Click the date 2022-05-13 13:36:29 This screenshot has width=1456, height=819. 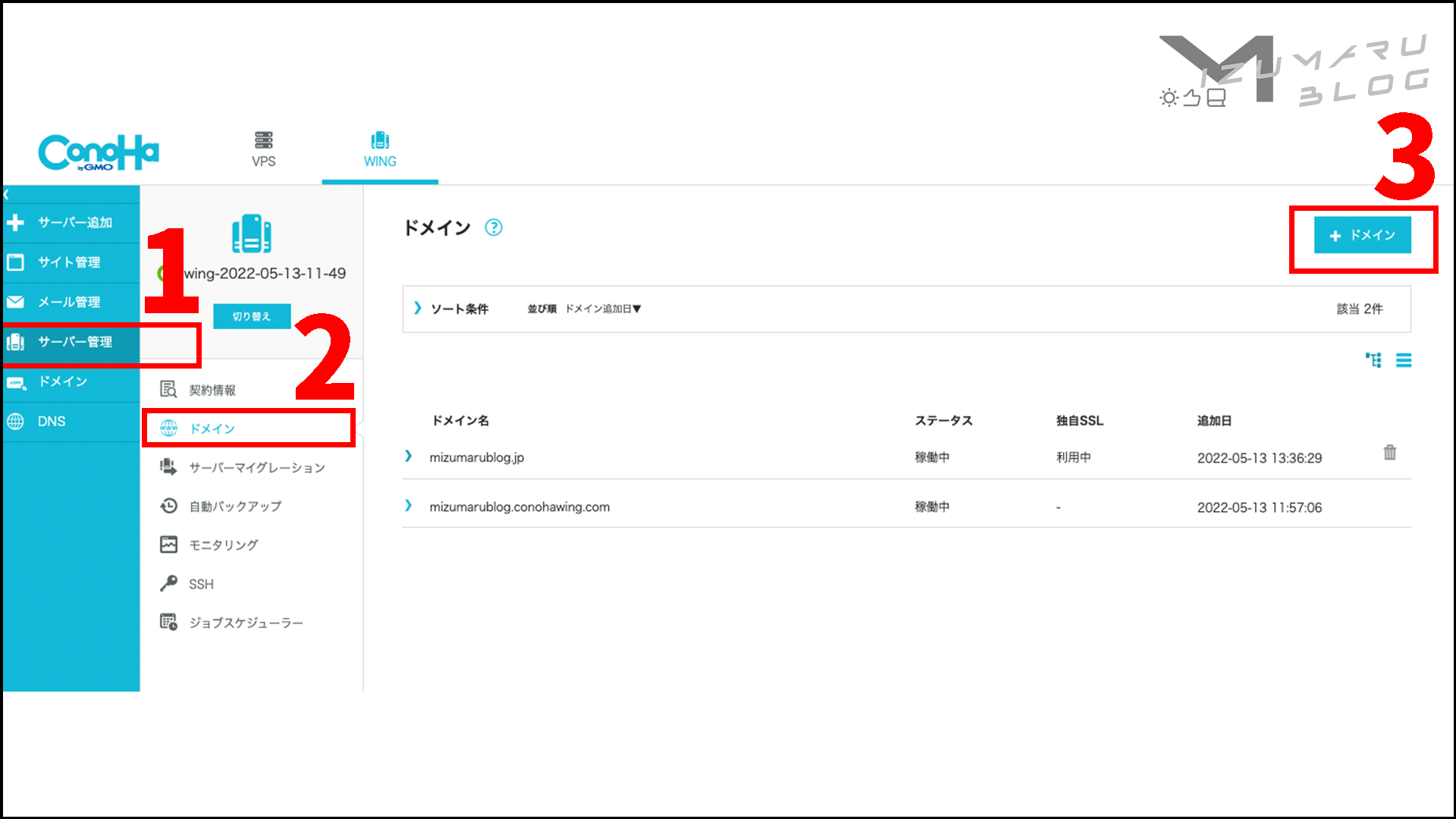[1259, 458]
